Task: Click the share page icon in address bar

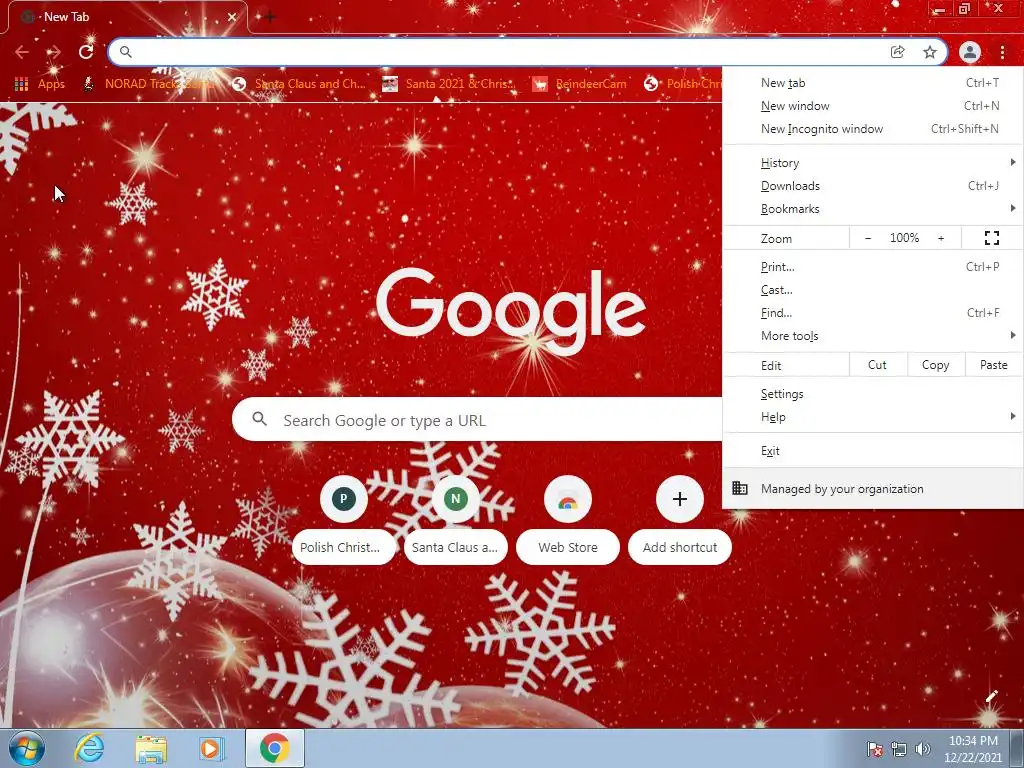Action: (897, 52)
